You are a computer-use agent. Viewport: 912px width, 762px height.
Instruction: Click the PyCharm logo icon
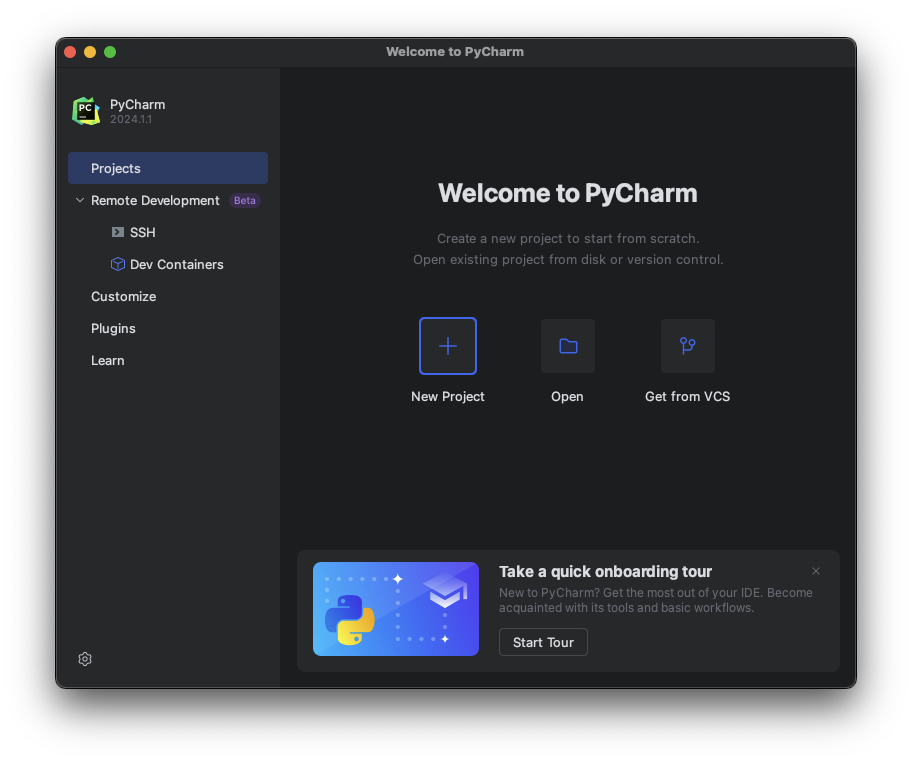(86, 111)
